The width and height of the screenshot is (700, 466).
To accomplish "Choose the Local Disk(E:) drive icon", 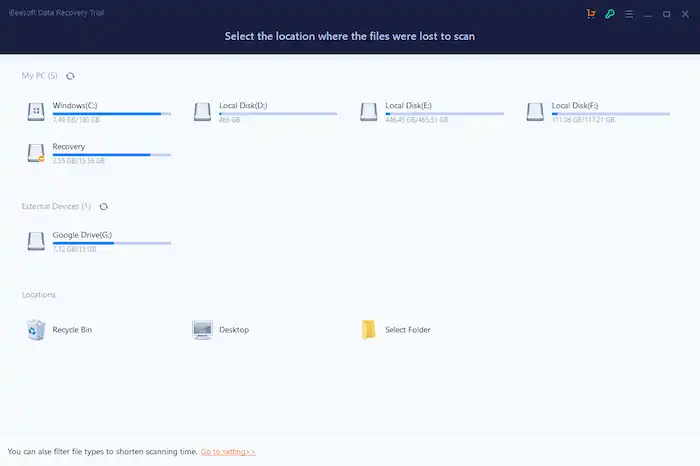I will pyautogui.click(x=369, y=111).
